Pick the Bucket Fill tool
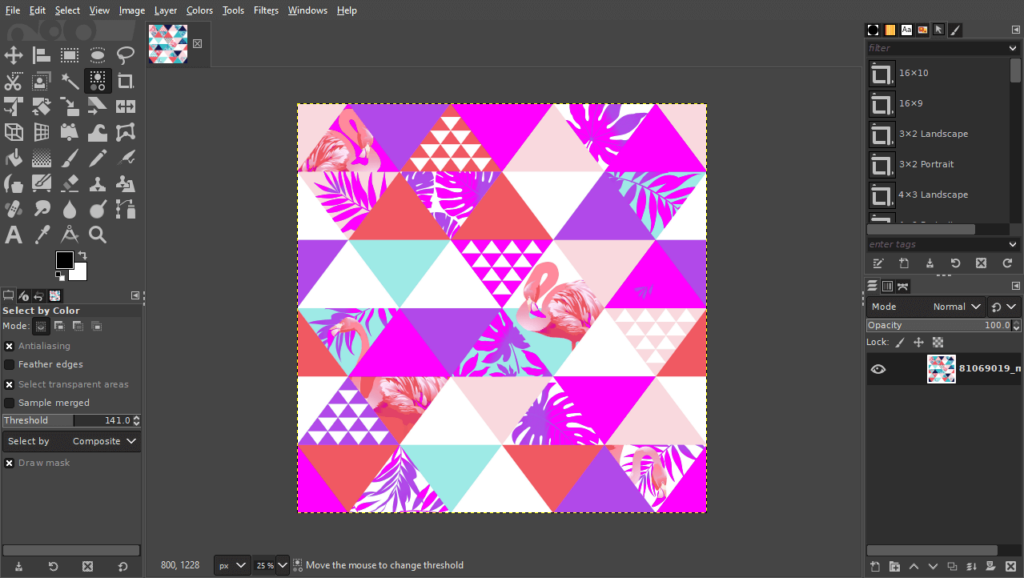This screenshot has width=1024, height=578. tap(15, 157)
